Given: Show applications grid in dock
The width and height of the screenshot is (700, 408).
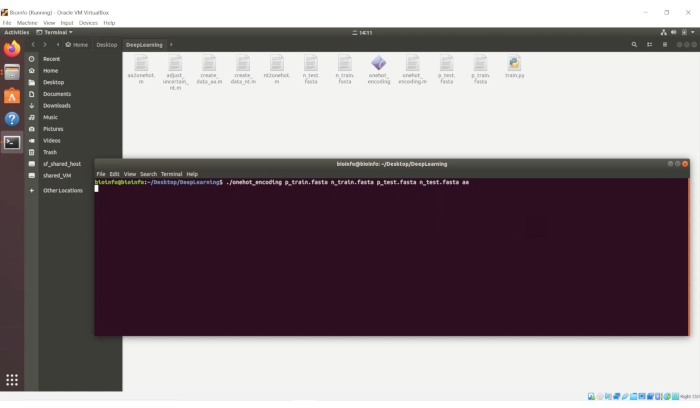Looking at the screenshot, I should [12, 380].
